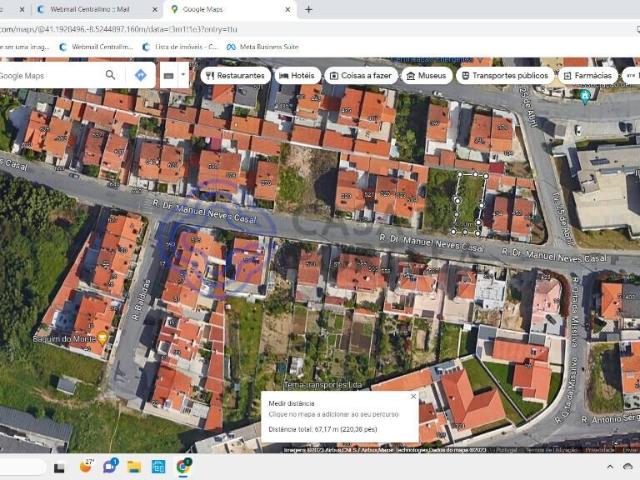The image size is (640, 480).
Task: Open Webmail Centralim bookmark
Action: [96, 47]
